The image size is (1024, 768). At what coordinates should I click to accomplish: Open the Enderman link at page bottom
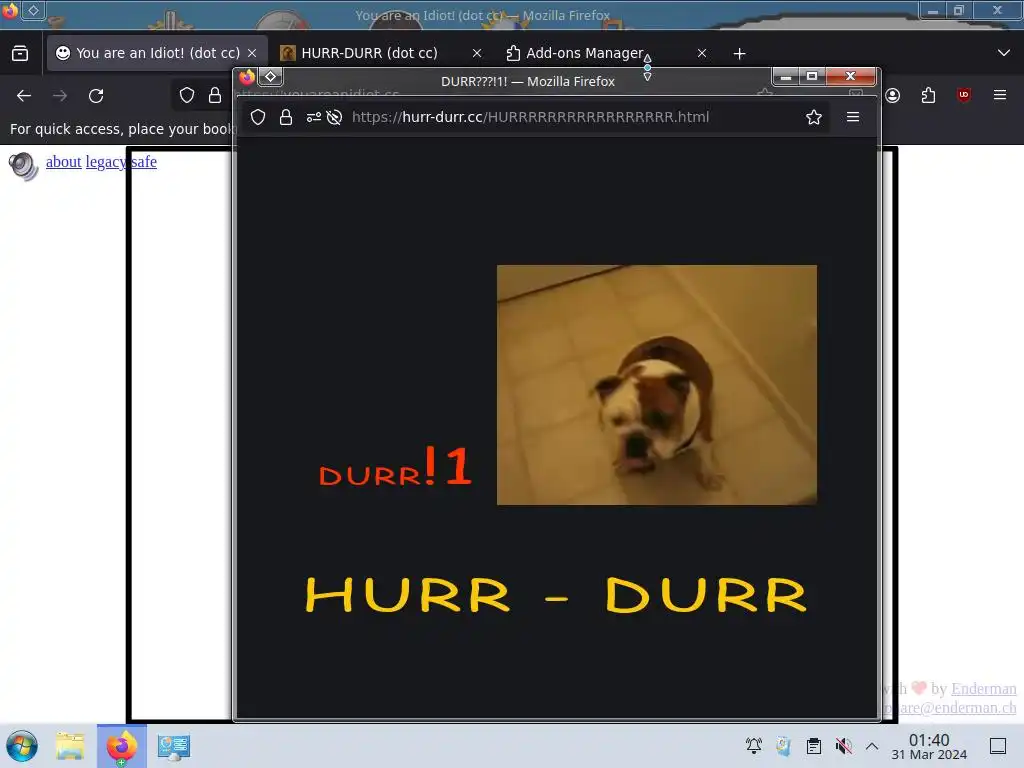(984, 688)
